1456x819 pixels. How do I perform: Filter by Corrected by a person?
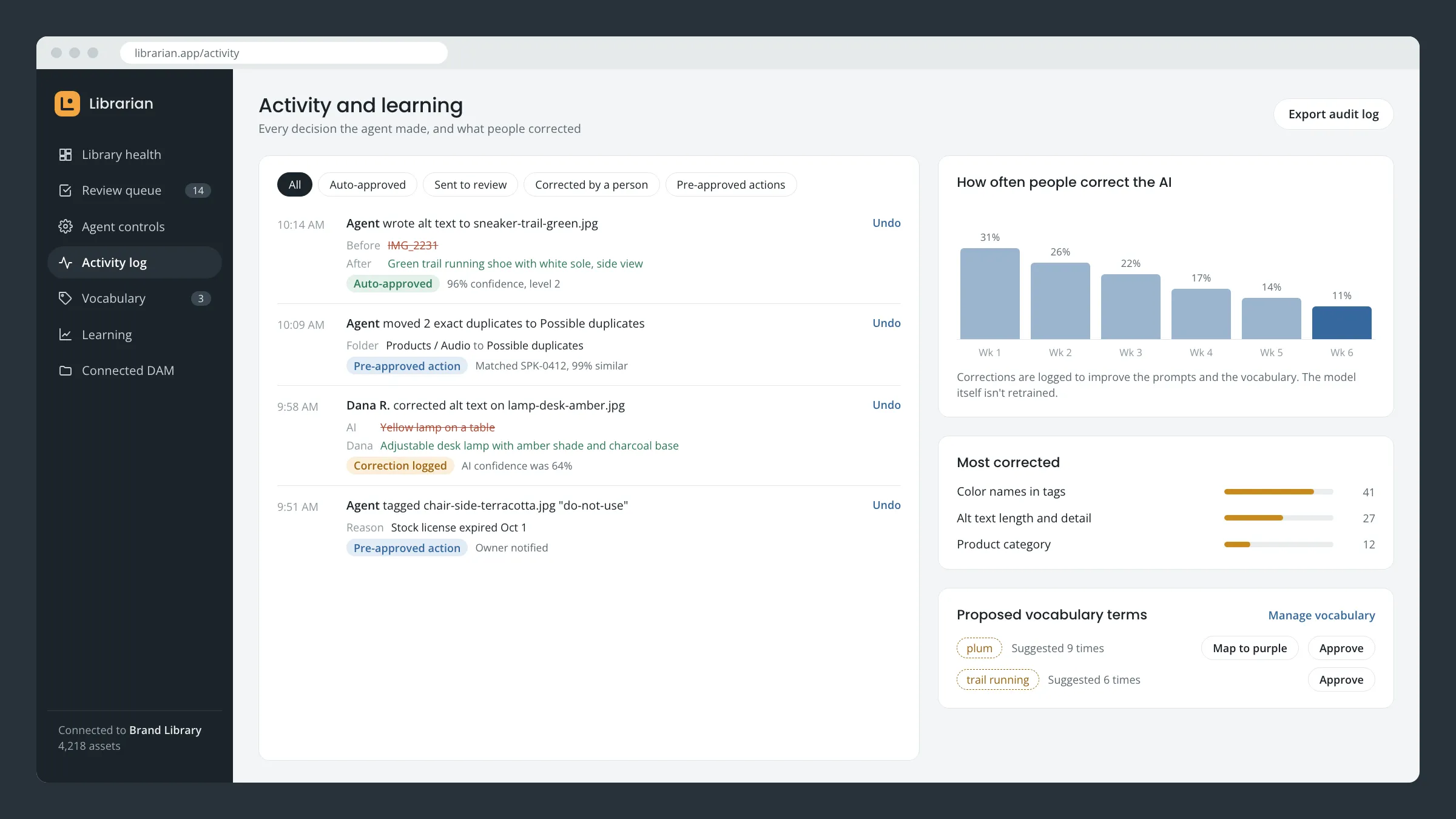(x=591, y=184)
